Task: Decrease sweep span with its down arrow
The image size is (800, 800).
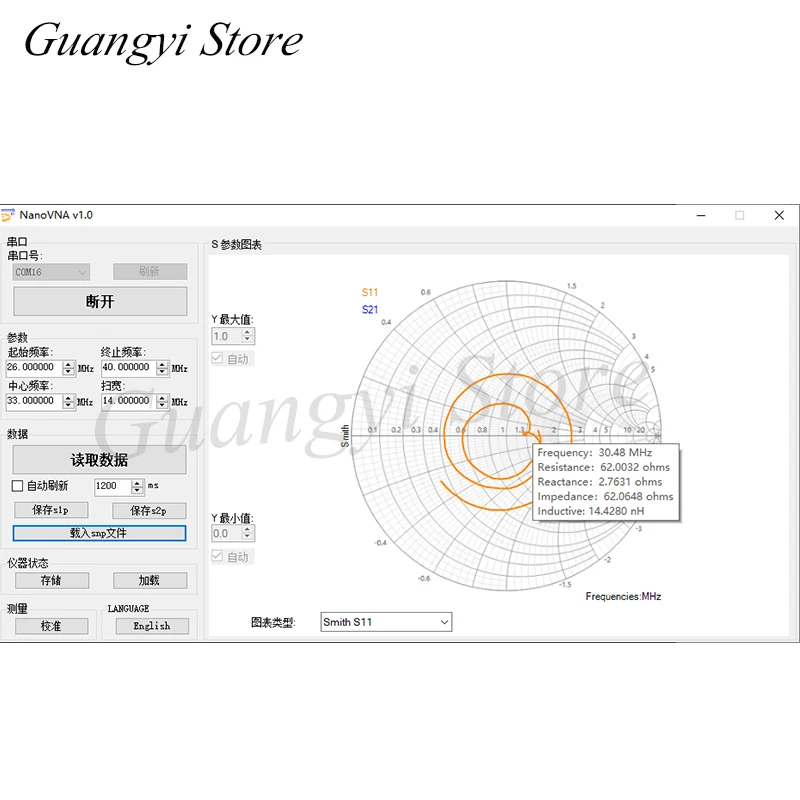Action: [162, 405]
